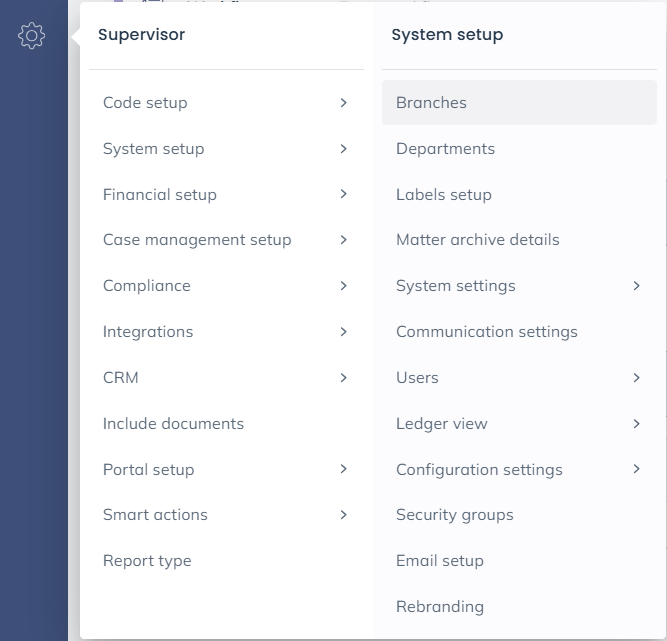Open the CRM menu item
The image size is (667, 641).
(121, 378)
